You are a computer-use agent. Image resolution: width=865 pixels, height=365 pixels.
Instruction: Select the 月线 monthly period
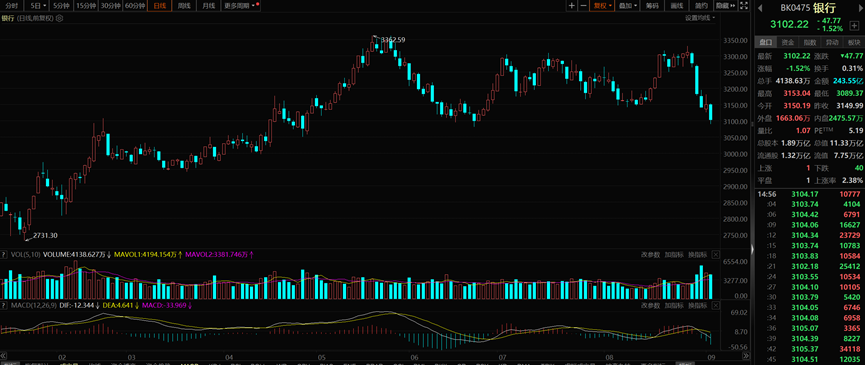point(209,6)
